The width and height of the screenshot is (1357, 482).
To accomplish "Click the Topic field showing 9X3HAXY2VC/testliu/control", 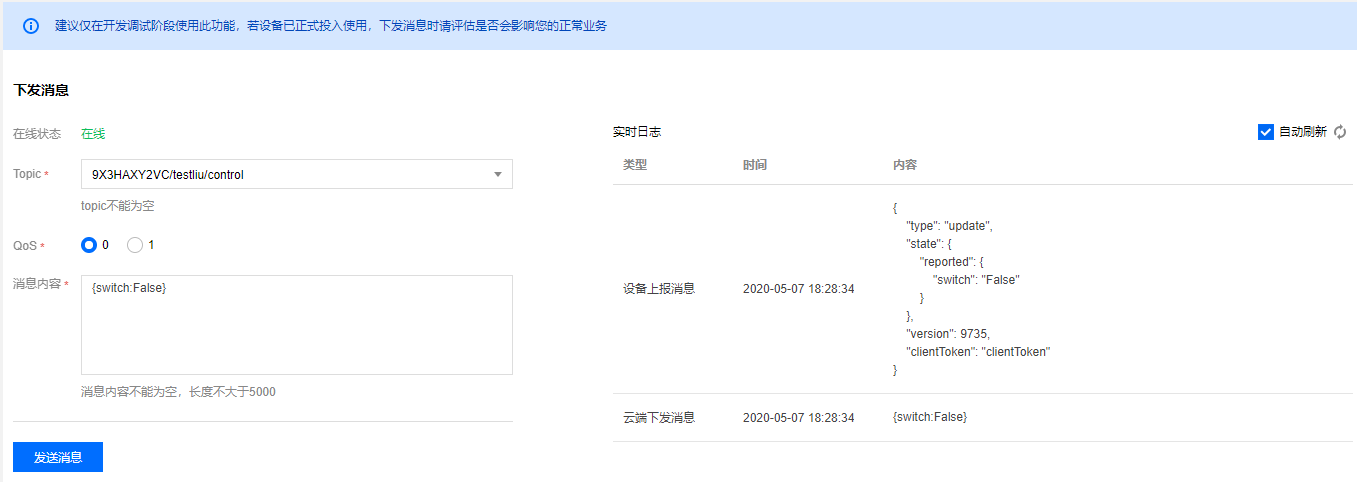I will tap(297, 174).
